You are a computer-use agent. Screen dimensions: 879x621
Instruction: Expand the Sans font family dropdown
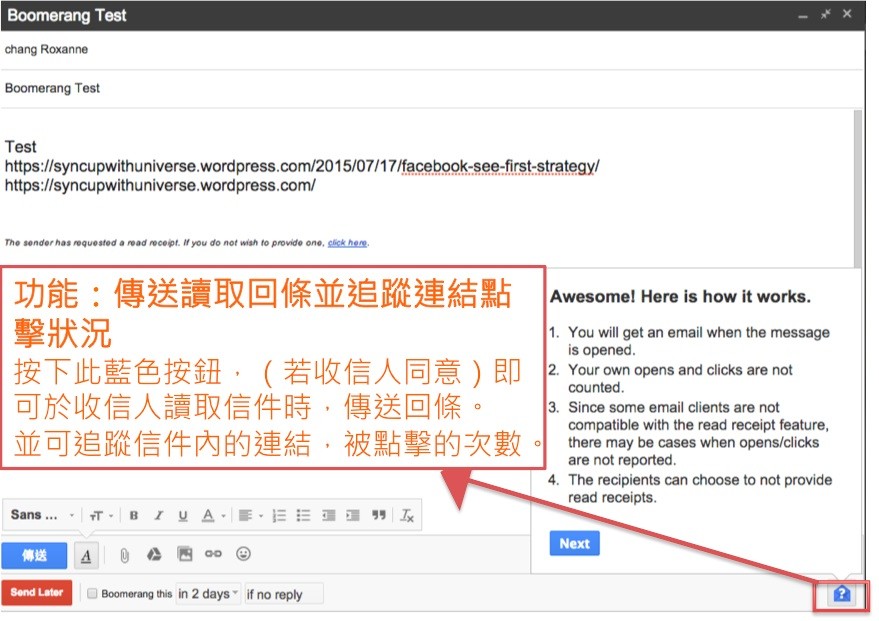[x=42, y=516]
